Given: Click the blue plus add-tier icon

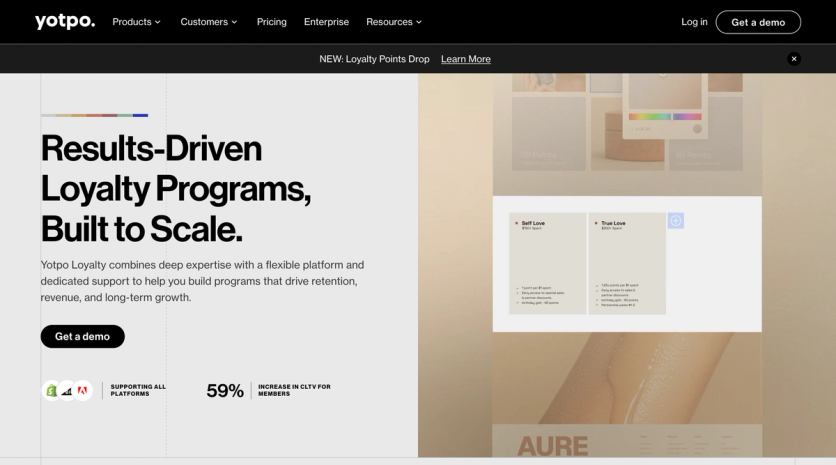Looking at the screenshot, I should 676,221.
